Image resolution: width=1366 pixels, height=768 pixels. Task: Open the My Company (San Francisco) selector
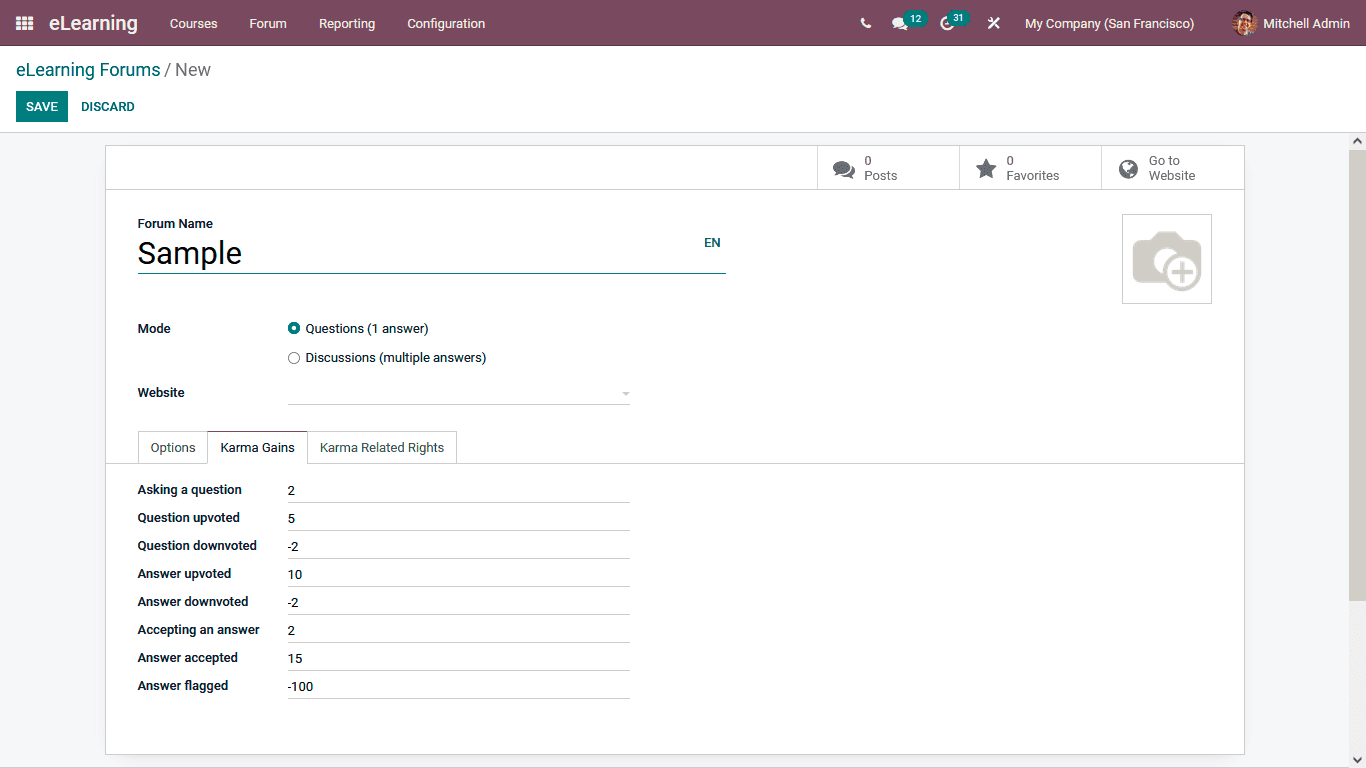coord(1108,23)
